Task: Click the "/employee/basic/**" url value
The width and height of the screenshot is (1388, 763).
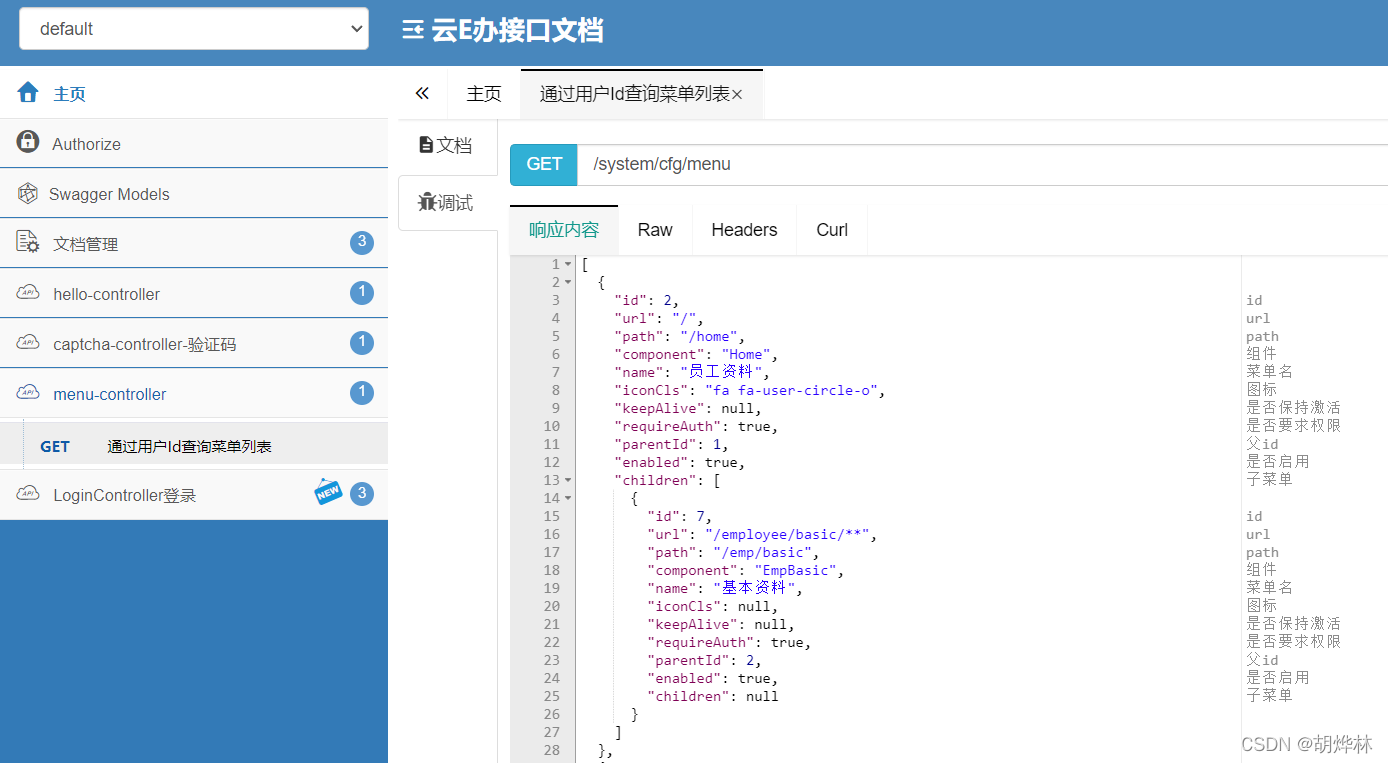Action: (787, 535)
